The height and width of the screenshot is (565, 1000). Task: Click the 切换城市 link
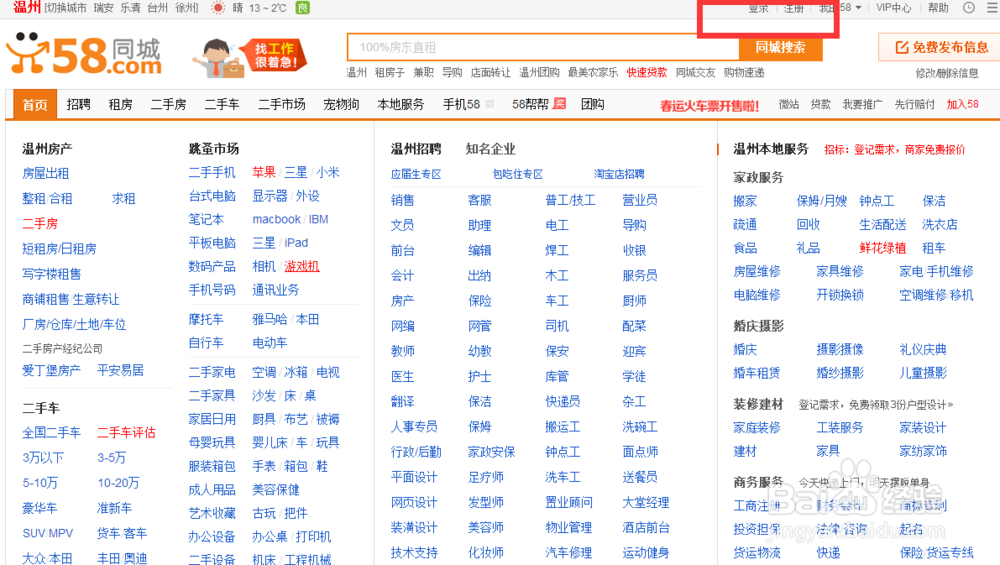pos(66,8)
